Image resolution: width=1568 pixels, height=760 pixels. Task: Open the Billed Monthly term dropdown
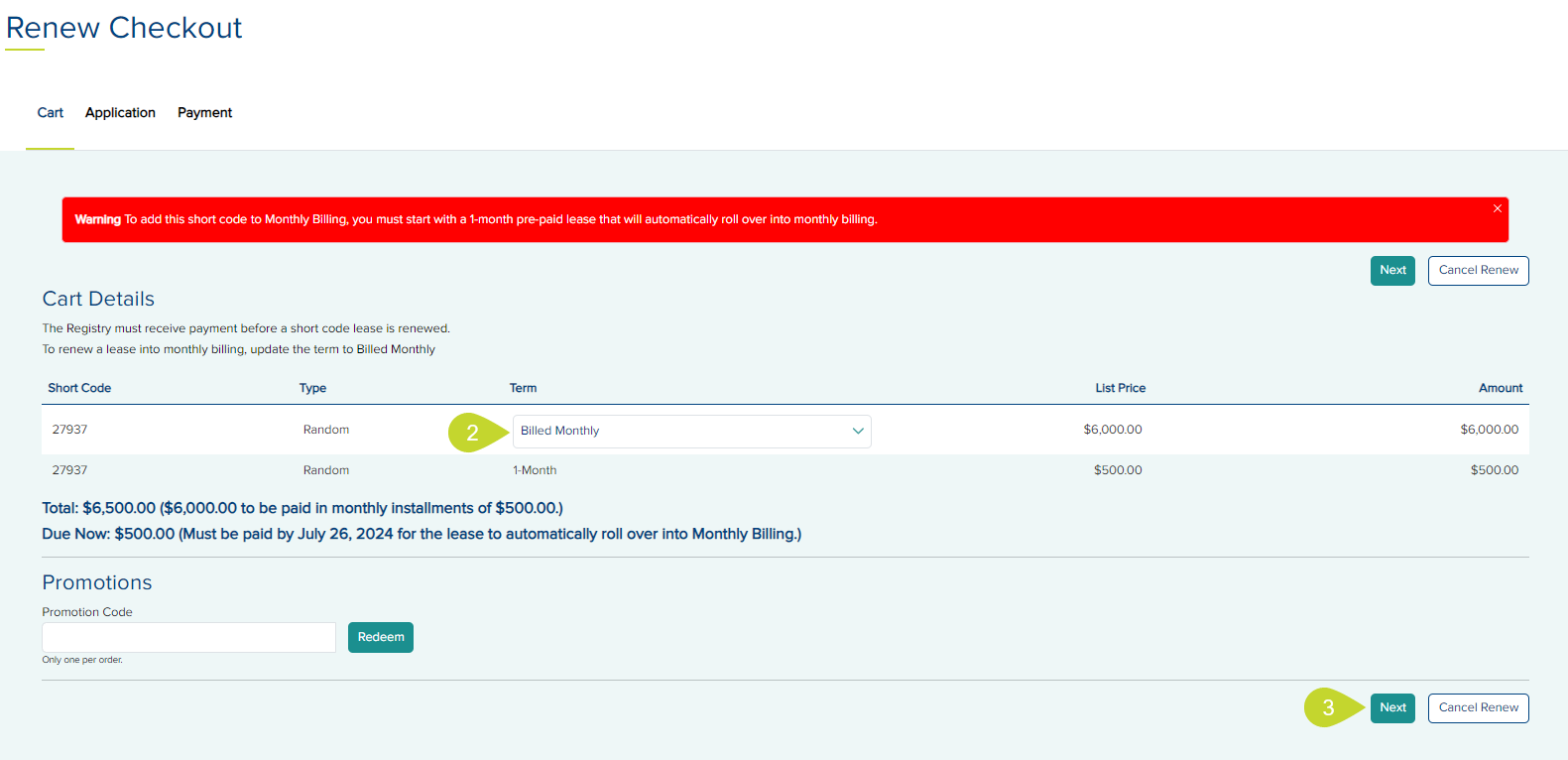coord(690,431)
